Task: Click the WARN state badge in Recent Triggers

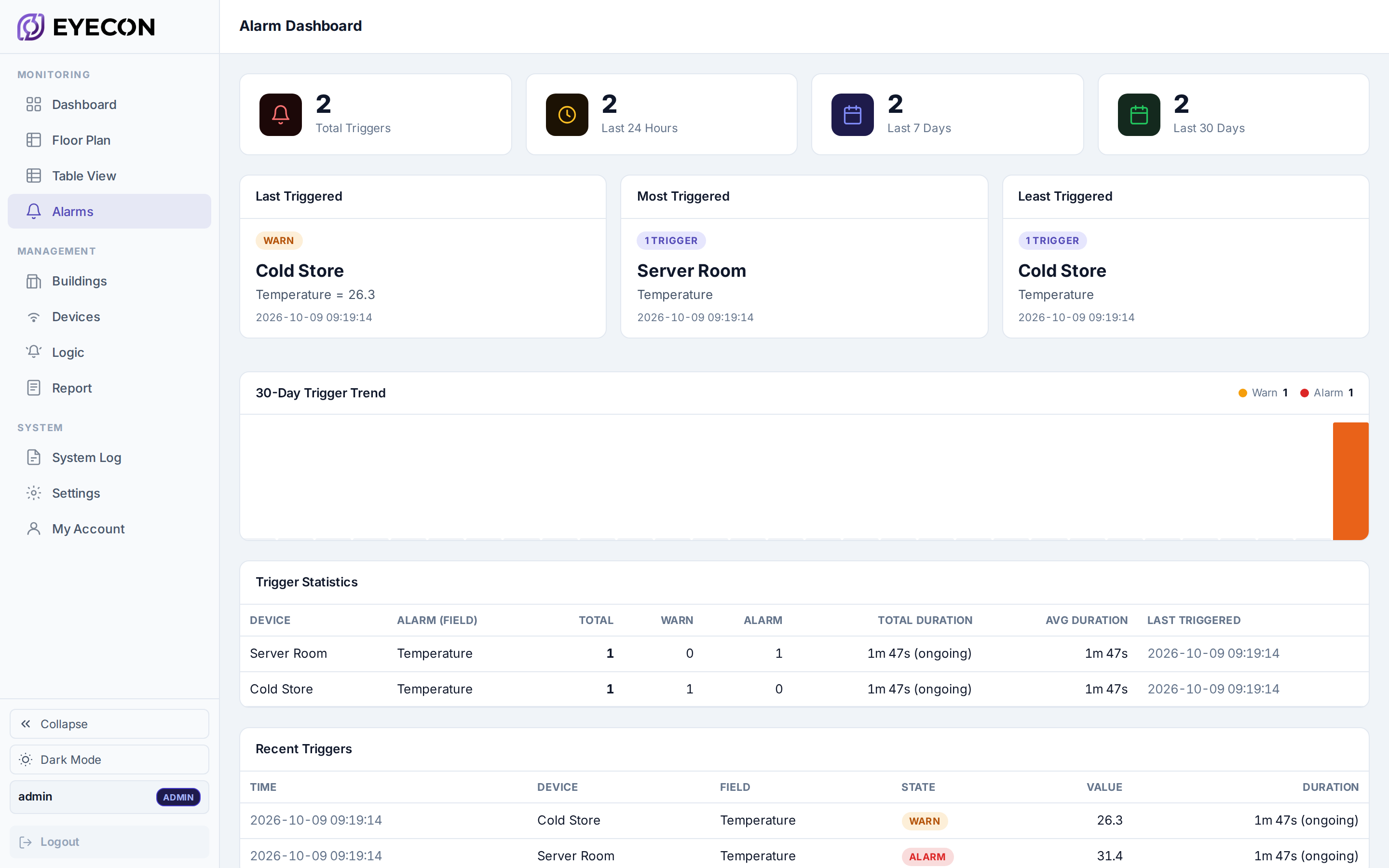Action: pos(924,821)
